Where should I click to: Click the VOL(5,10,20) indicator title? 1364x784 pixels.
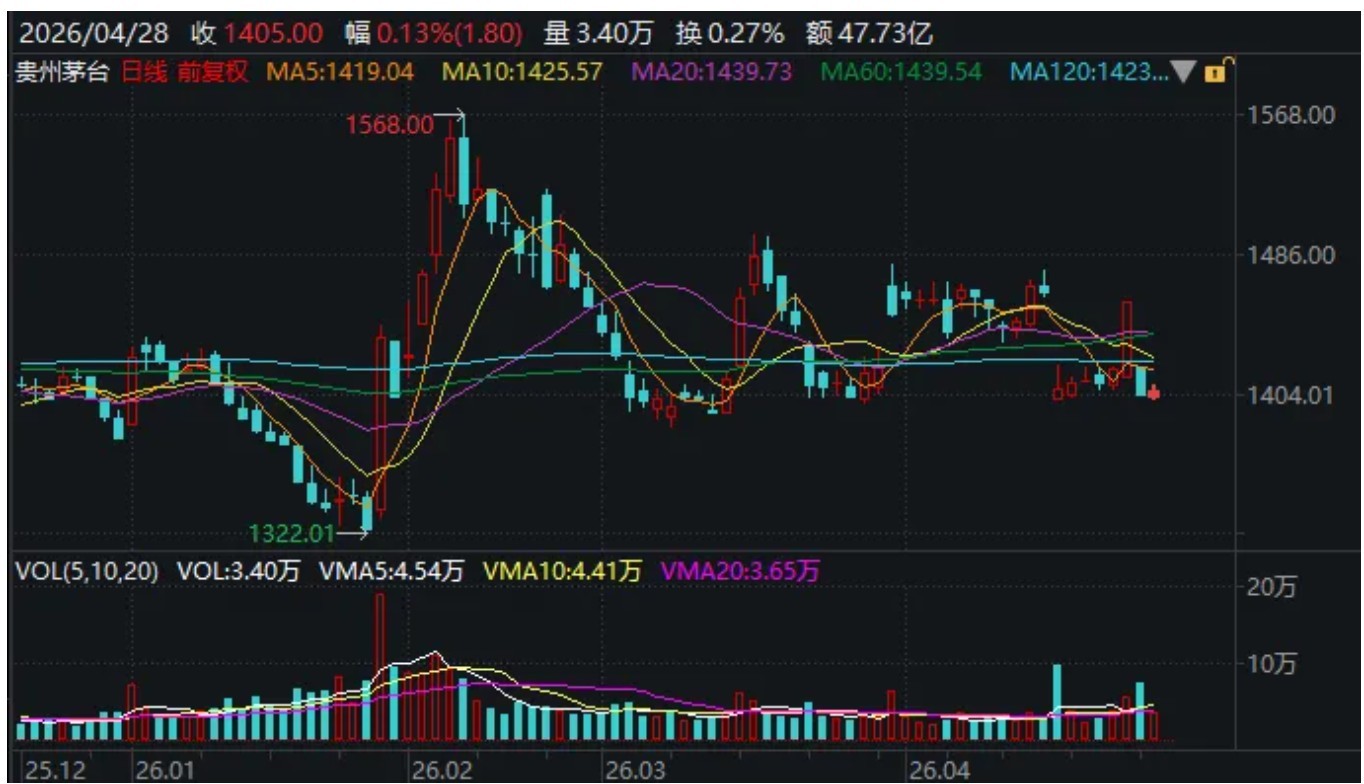(x=87, y=571)
